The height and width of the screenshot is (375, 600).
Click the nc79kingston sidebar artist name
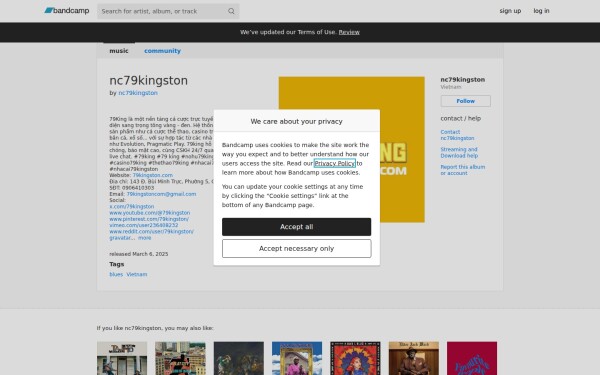pos(463,80)
